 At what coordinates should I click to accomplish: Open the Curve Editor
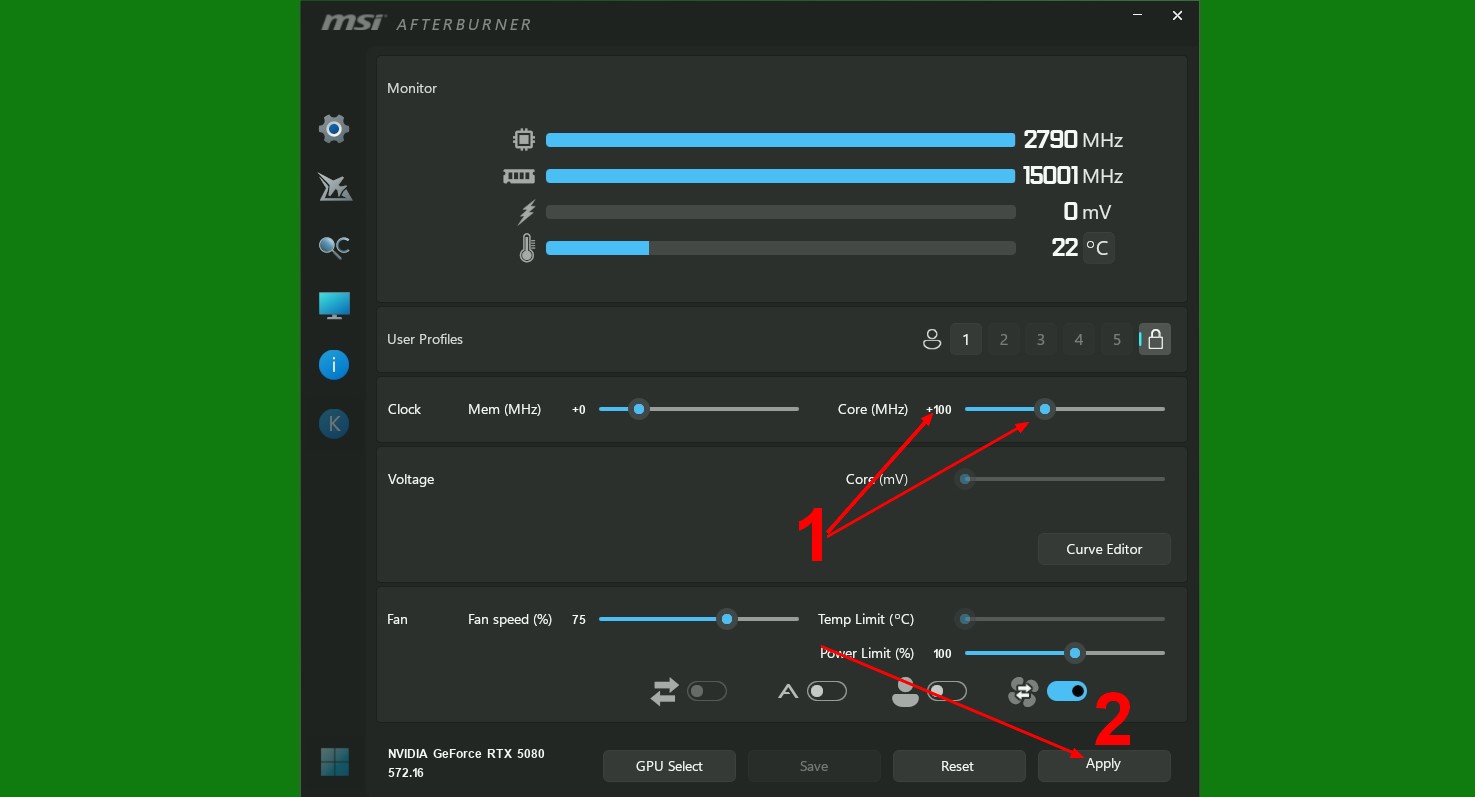(x=1104, y=549)
